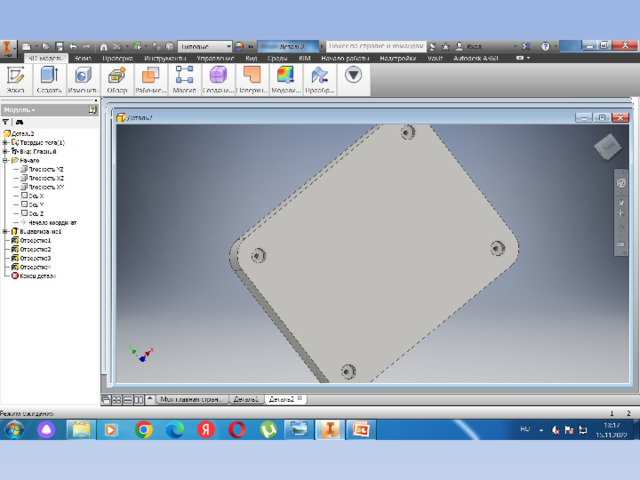Open the Создать panel in the ribbon
Screen dimensions: 640x480
(x=49, y=80)
